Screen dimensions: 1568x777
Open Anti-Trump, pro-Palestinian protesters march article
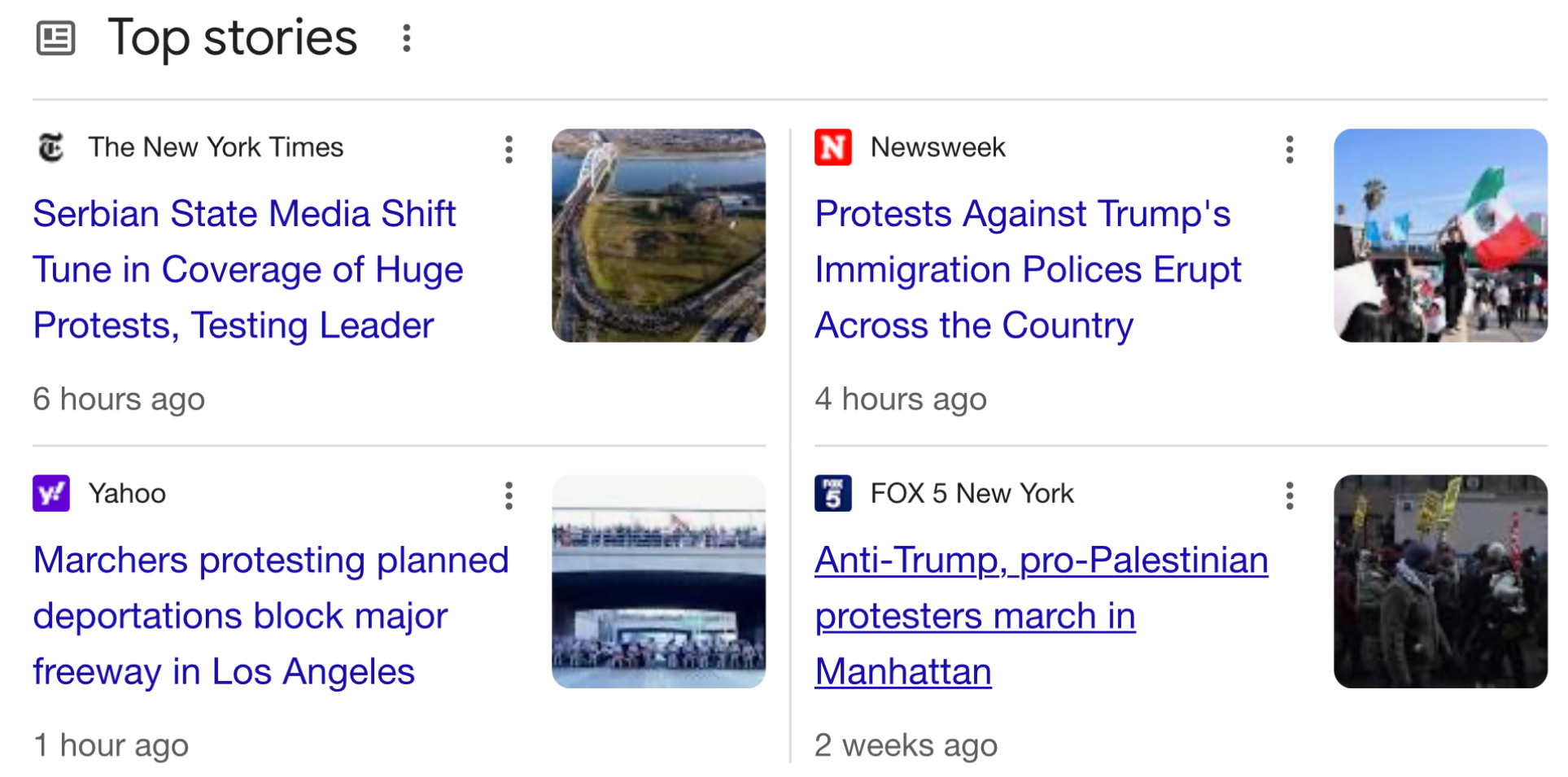[x=1040, y=615]
